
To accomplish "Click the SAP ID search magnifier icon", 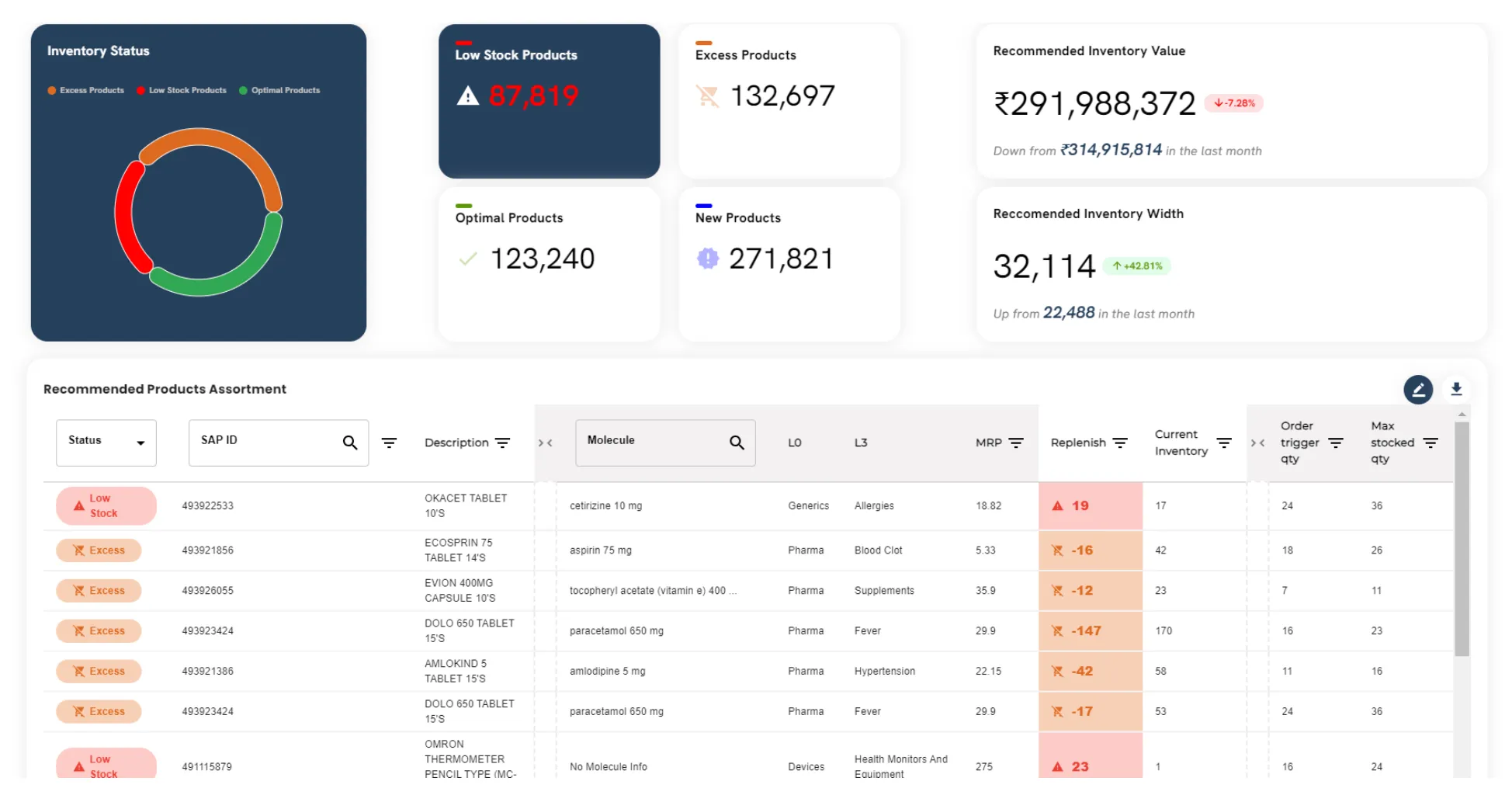I will point(350,443).
